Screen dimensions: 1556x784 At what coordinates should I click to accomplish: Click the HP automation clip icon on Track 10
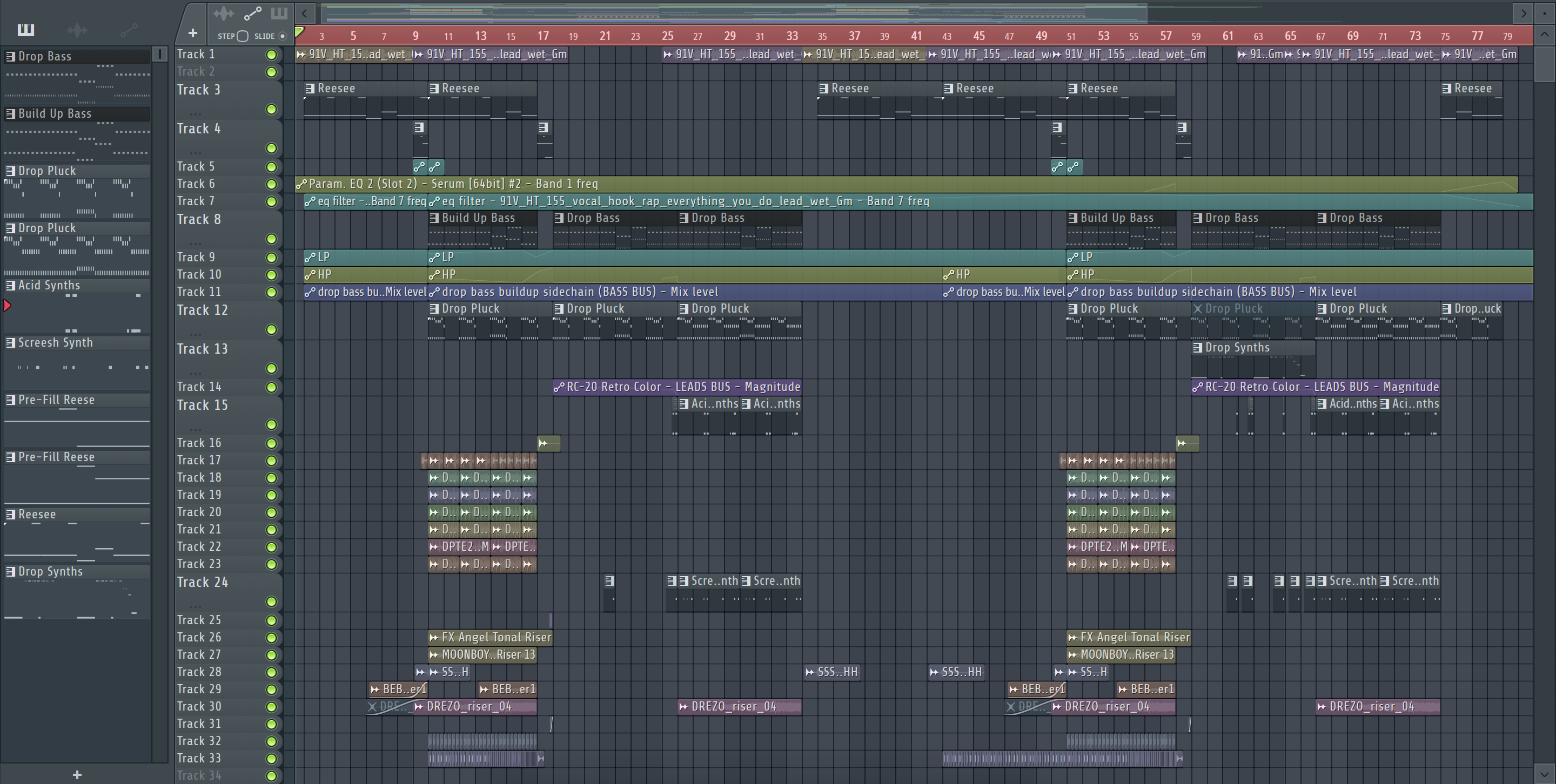point(310,275)
